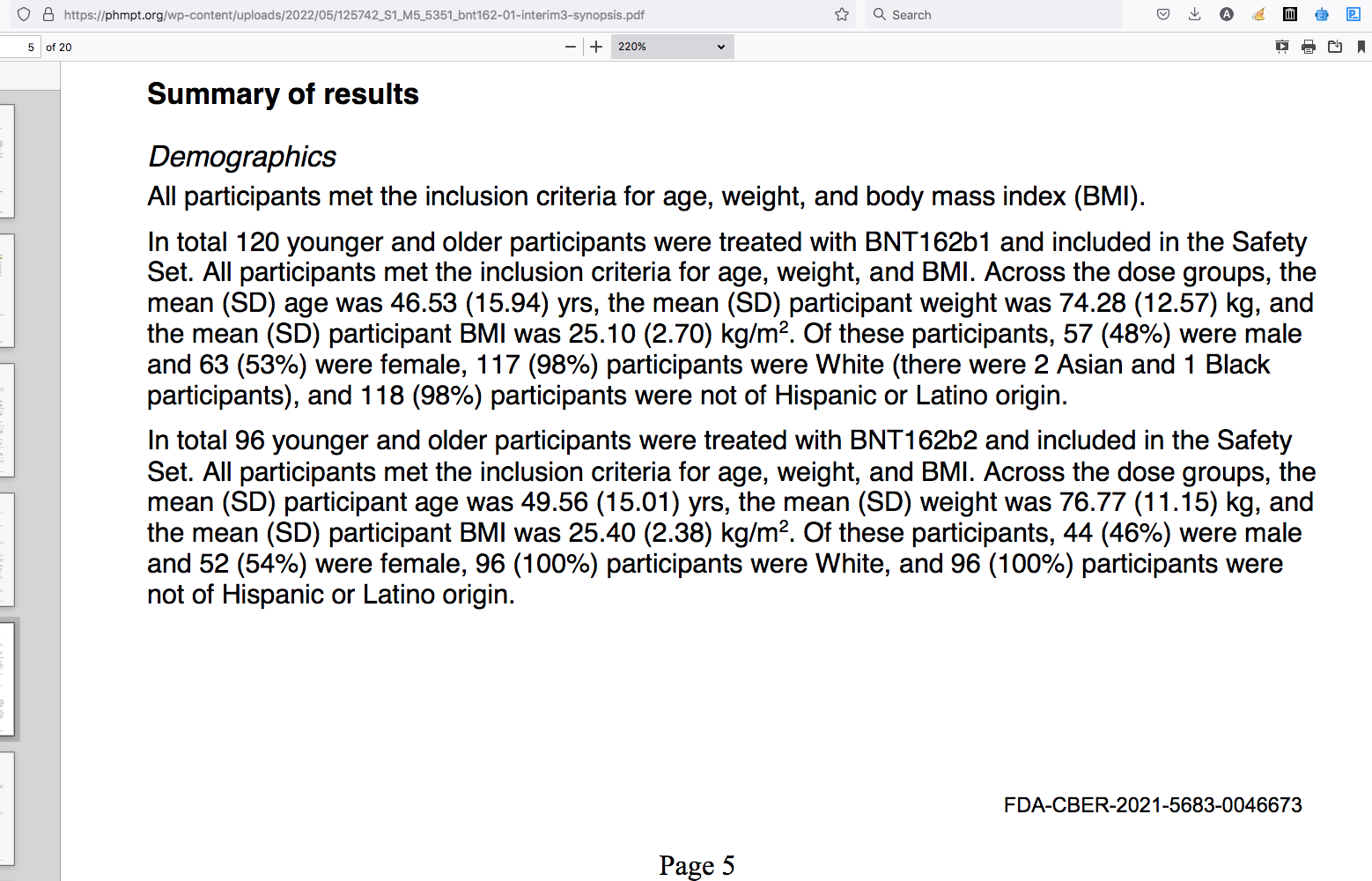This screenshot has height=881, width=1372.
Task: Click the page number input field
Action: pyautogui.click(x=19, y=47)
